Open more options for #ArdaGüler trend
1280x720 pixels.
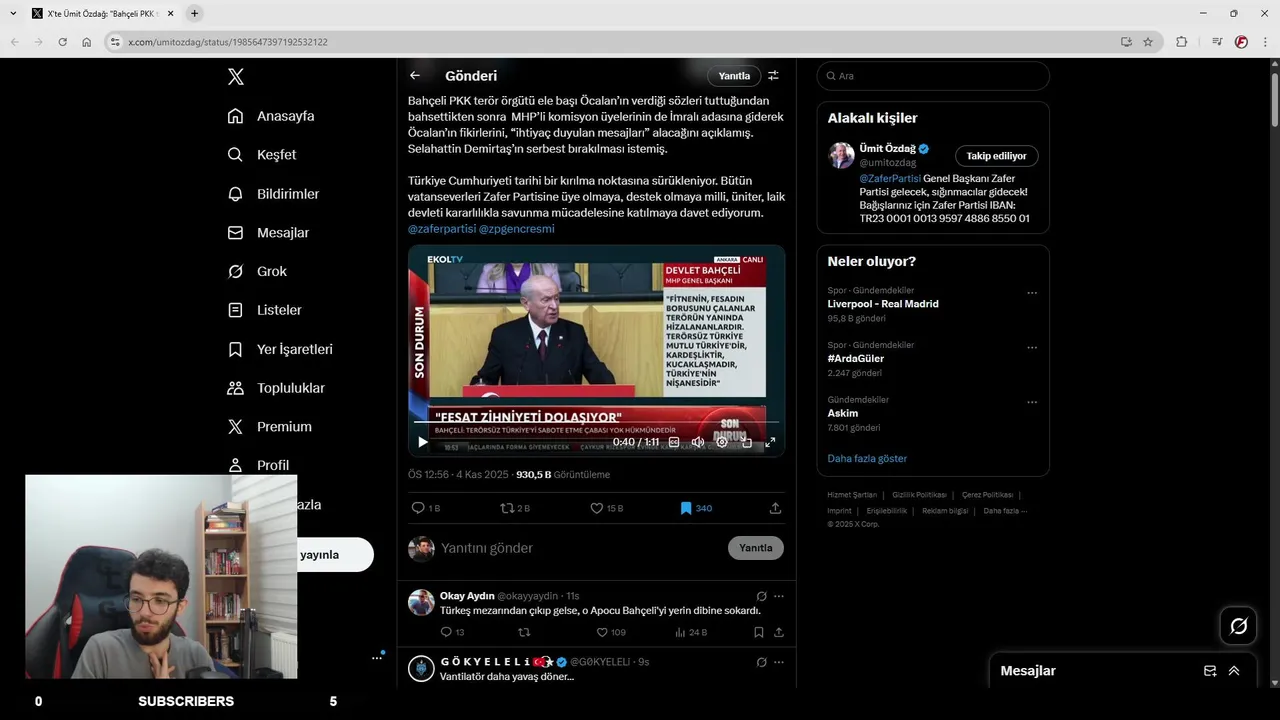1032,348
